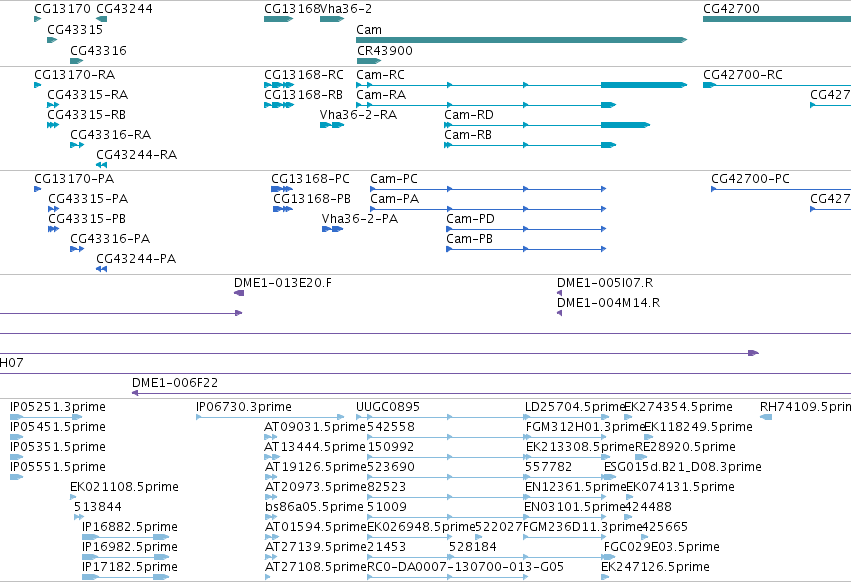The image size is (851, 582).
Task: Click the 513844 feature label
Action: (x=98, y=507)
